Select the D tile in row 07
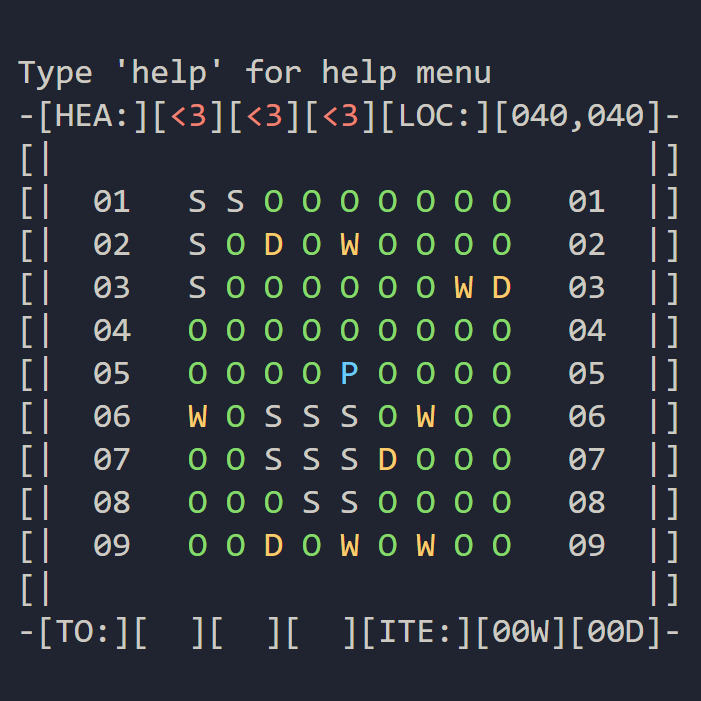 (x=387, y=460)
